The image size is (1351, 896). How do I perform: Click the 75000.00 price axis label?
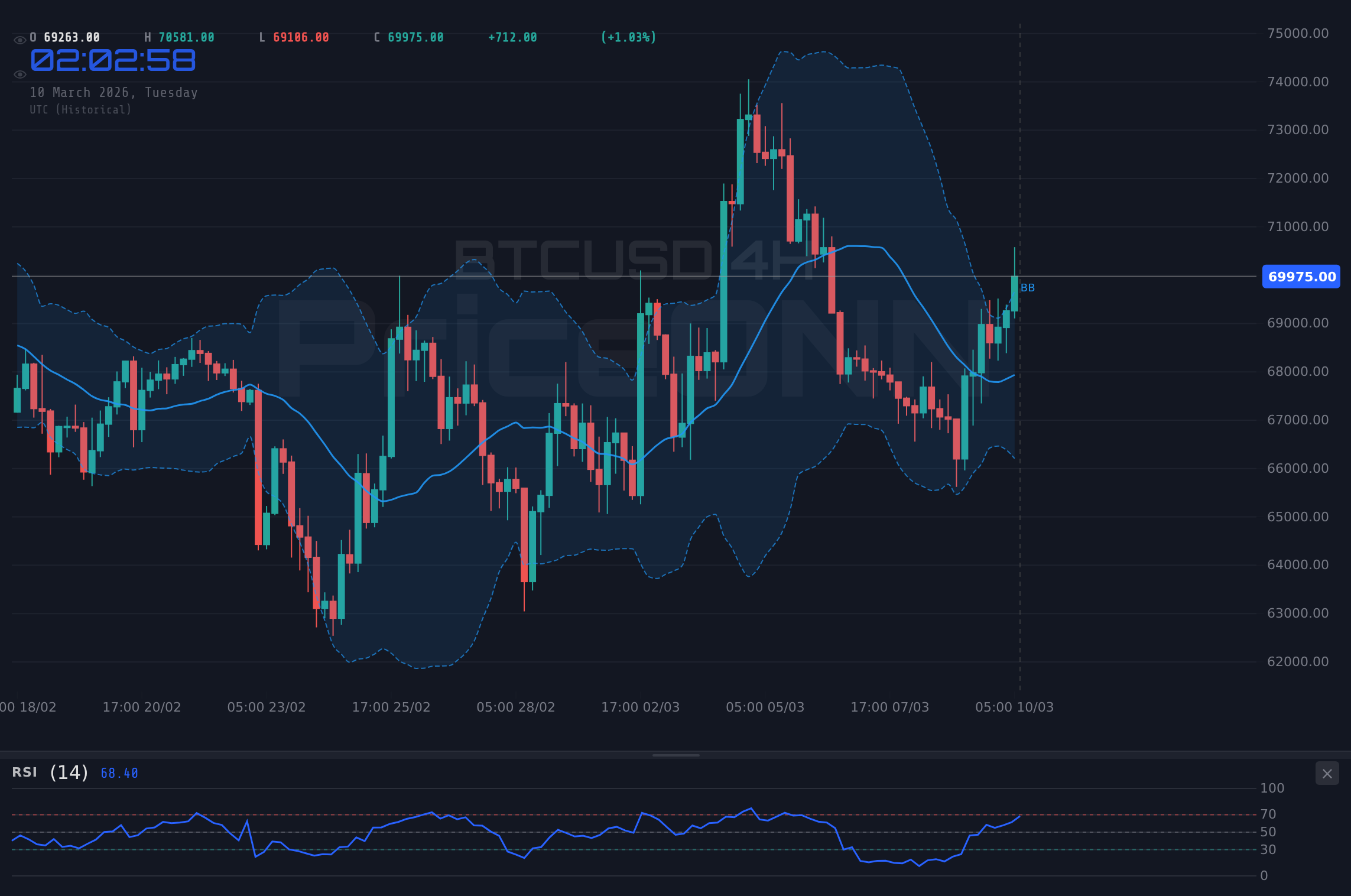pyautogui.click(x=1298, y=33)
